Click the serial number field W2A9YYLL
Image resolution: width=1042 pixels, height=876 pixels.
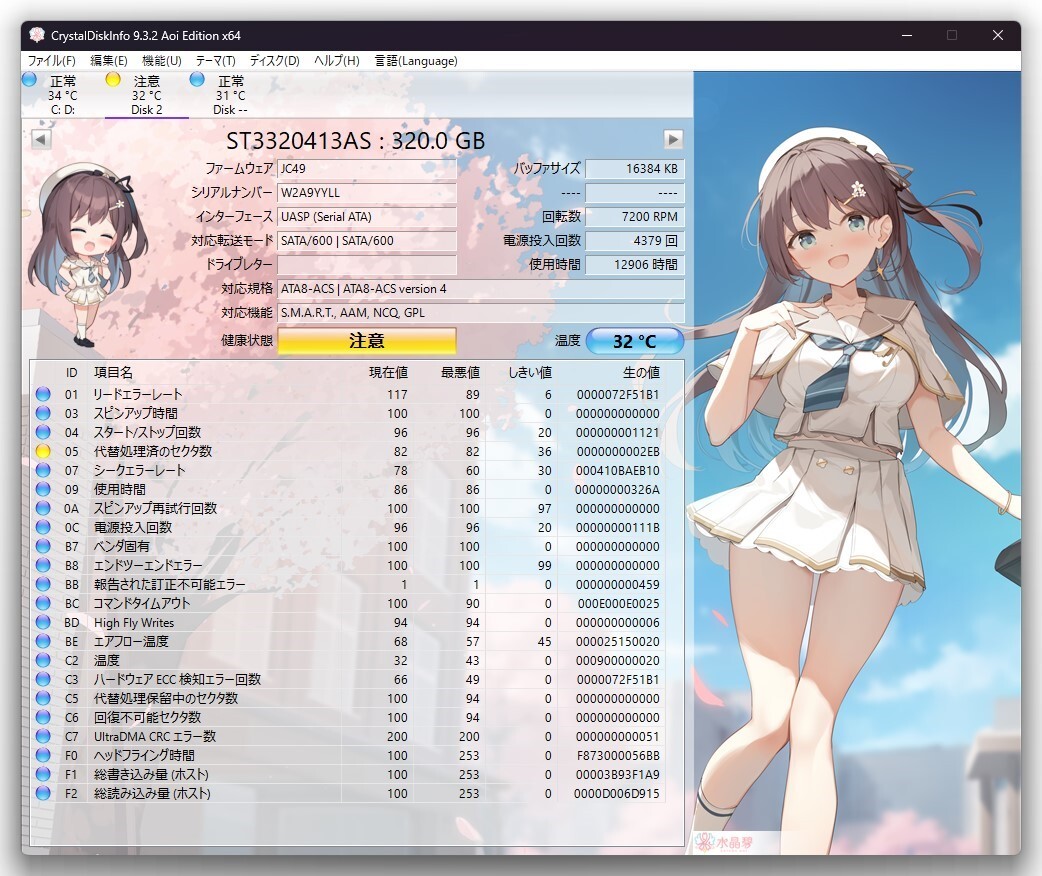coord(366,192)
